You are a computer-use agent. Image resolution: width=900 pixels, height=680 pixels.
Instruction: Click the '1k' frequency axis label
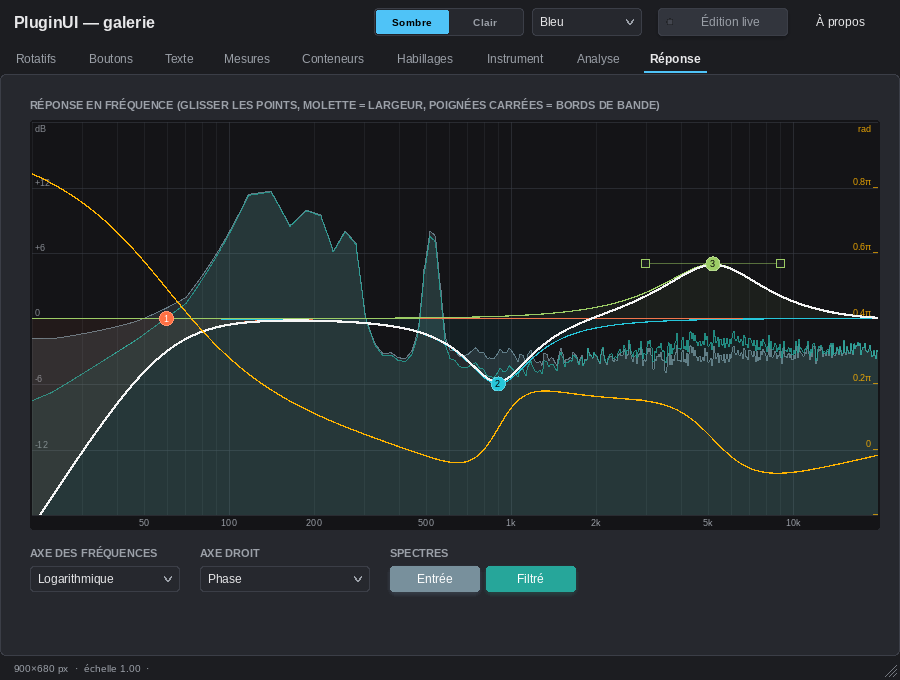click(x=511, y=523)
